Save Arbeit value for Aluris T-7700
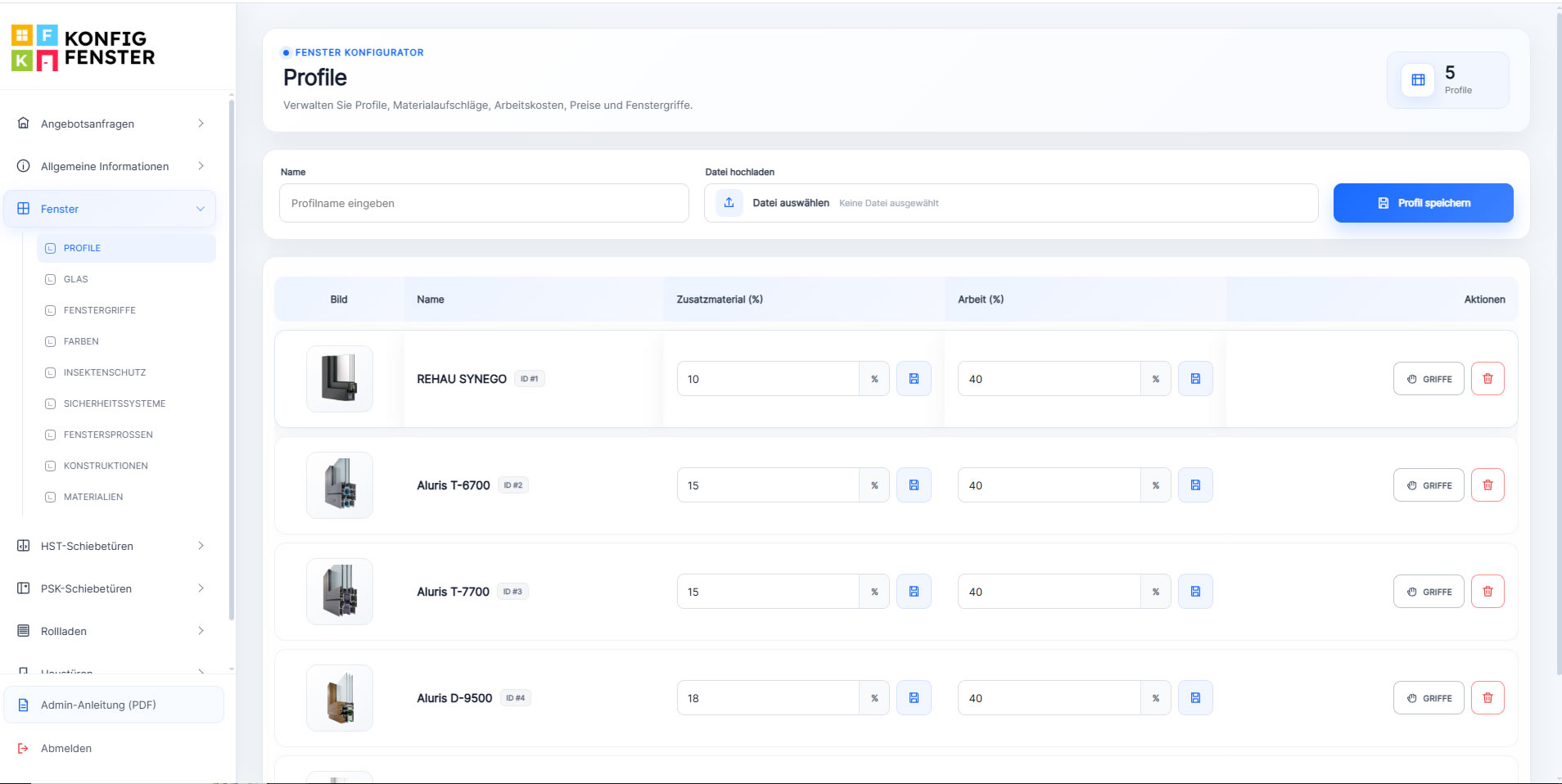Viewport: 1562px width, 784px height. pyautogui.click(x=1195, y=592)
